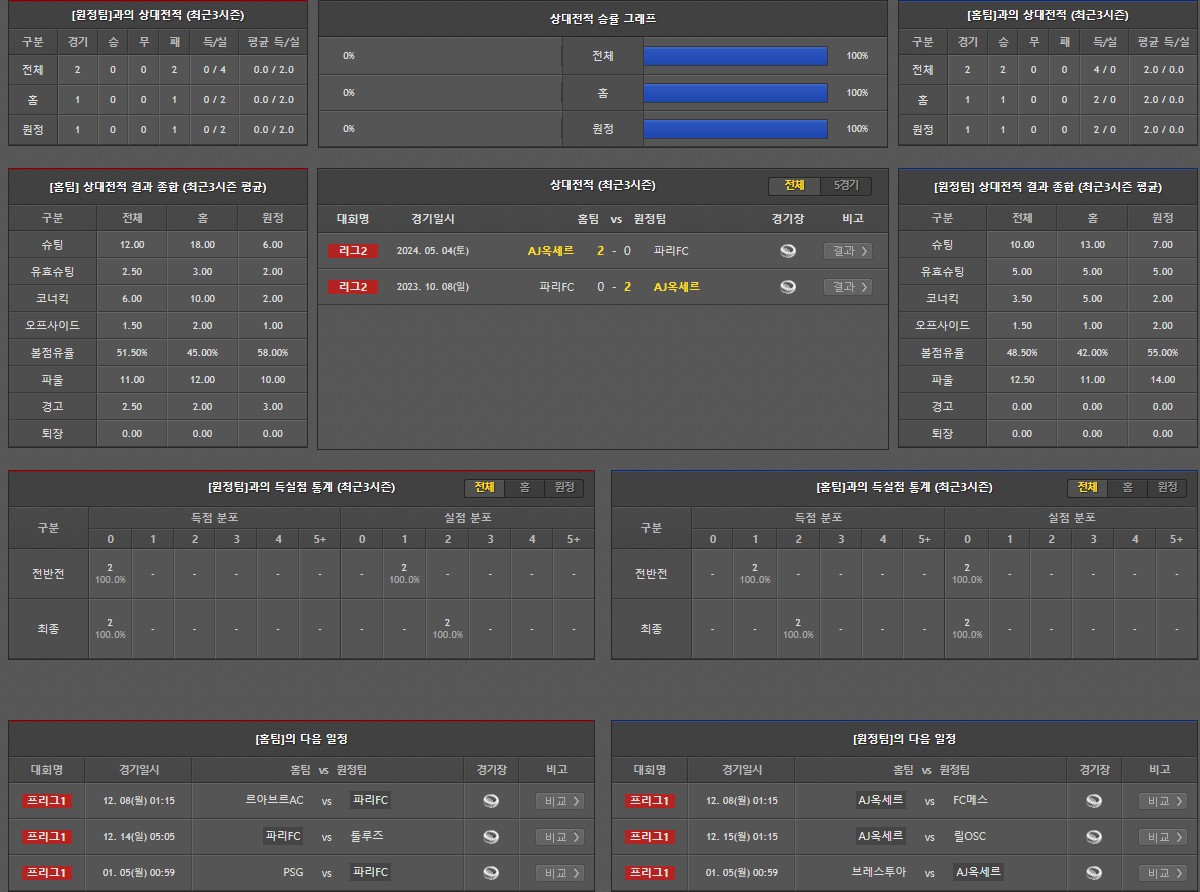Select stadium icon in PSG vs 파리FC row
The width and height of the screenshot is (1200, 892).
491,873
